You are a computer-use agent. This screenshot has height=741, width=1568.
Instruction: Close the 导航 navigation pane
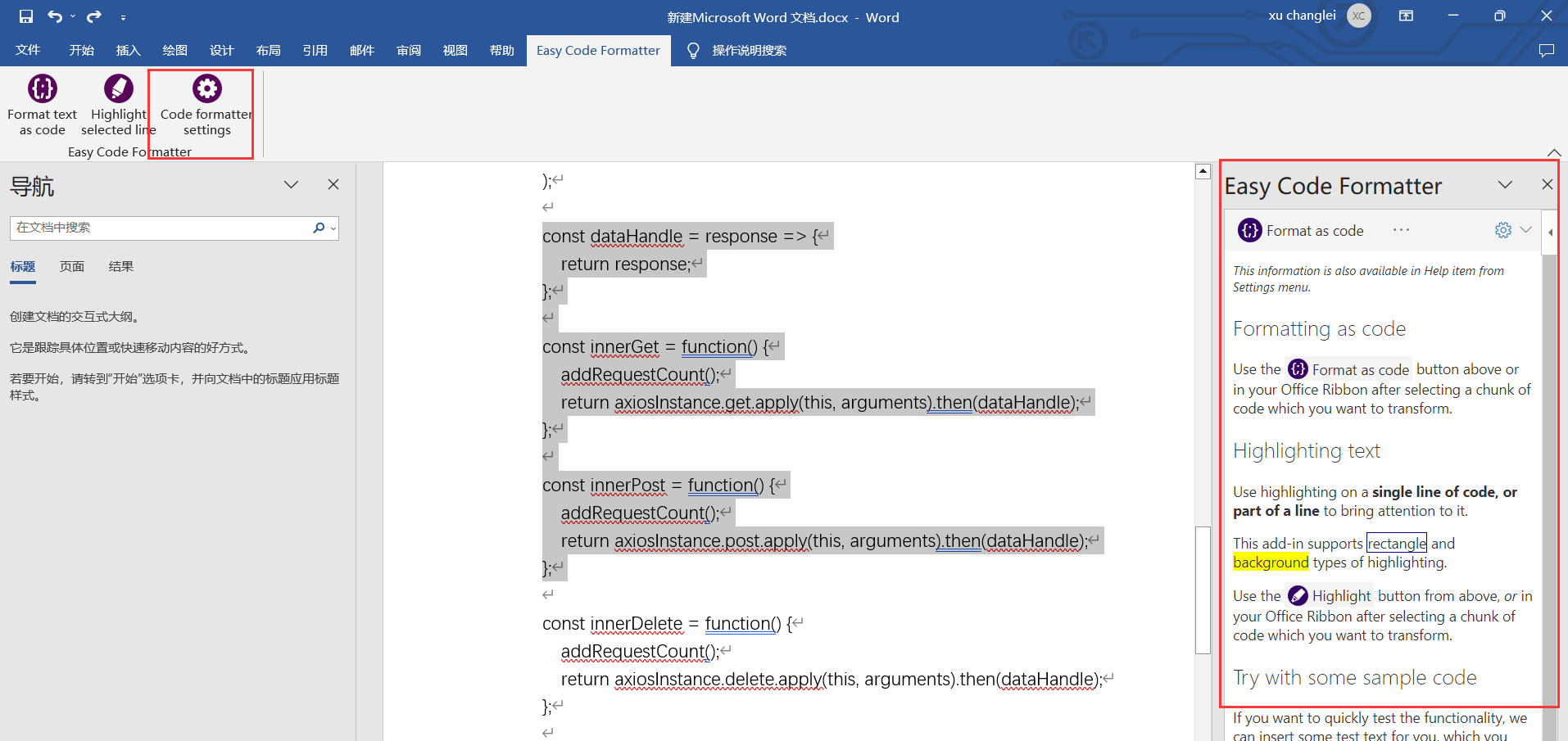pyautogui.click(x=333, y=185)
